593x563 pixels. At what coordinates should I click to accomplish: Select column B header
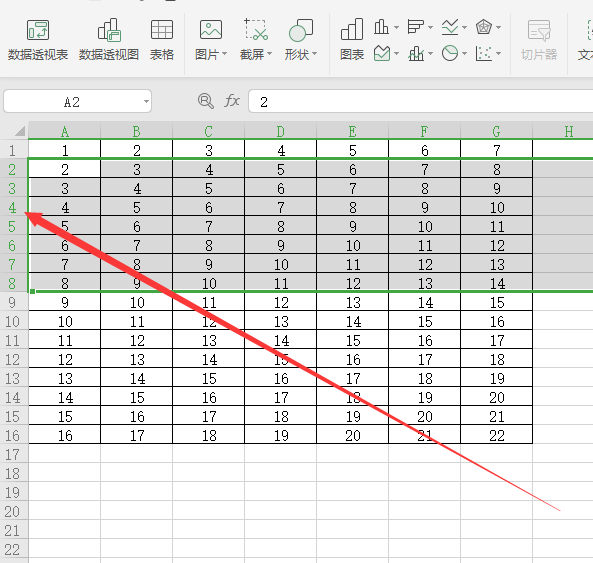pyautogui.click(x=137, y=131)
